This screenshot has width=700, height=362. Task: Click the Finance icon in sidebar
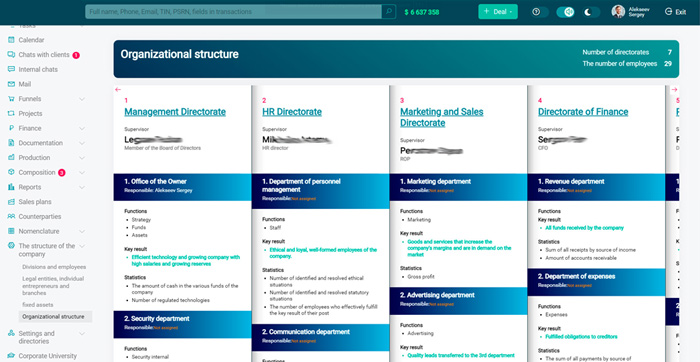pyautogui.click(x=11, y=129)
